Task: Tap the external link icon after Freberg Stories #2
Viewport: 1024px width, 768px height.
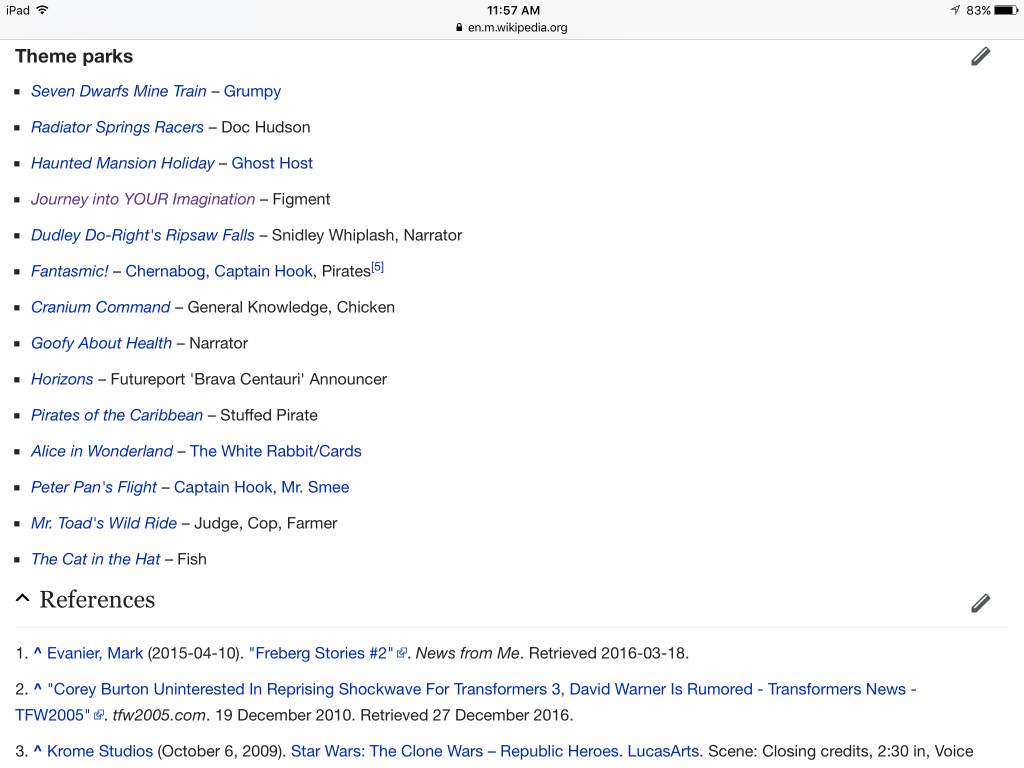Action: pos(402,654)
